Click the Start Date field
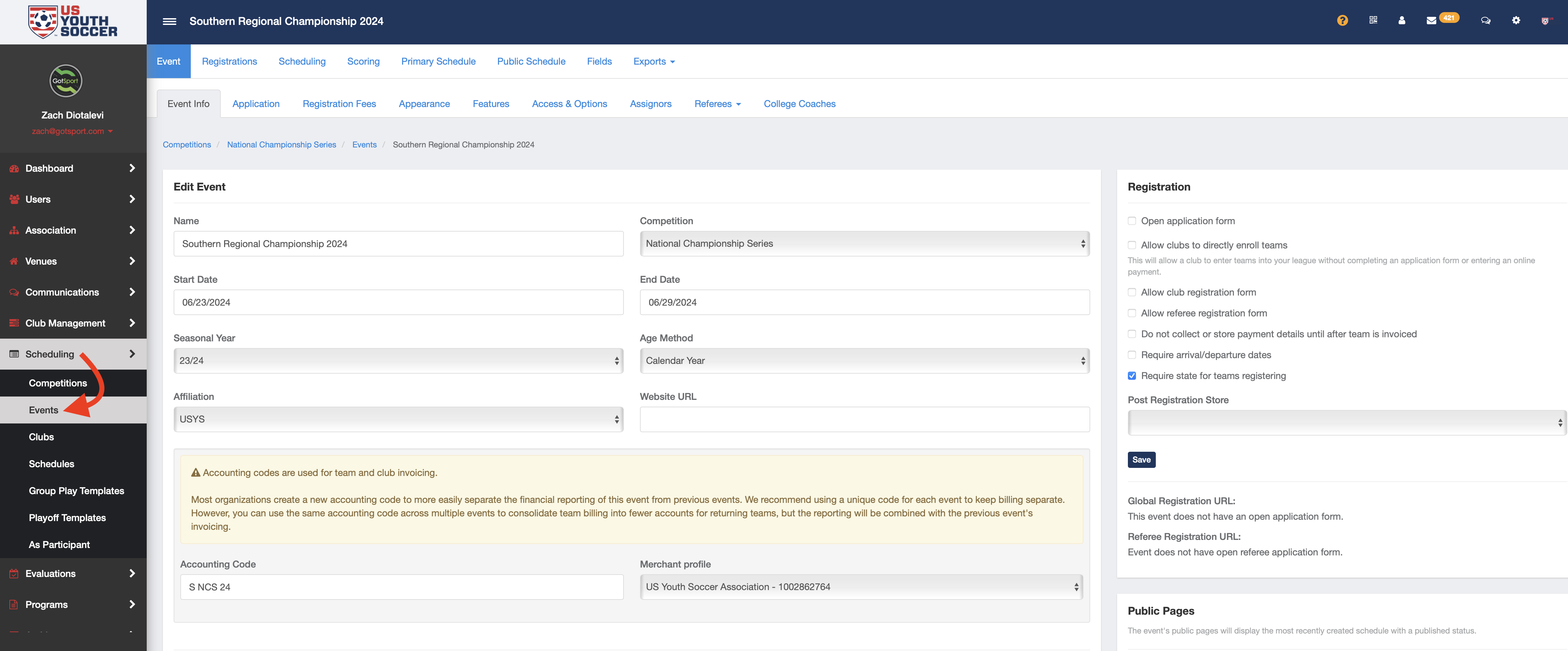The height and width of the screenshot is (651, 1568). tap(398, 302)
